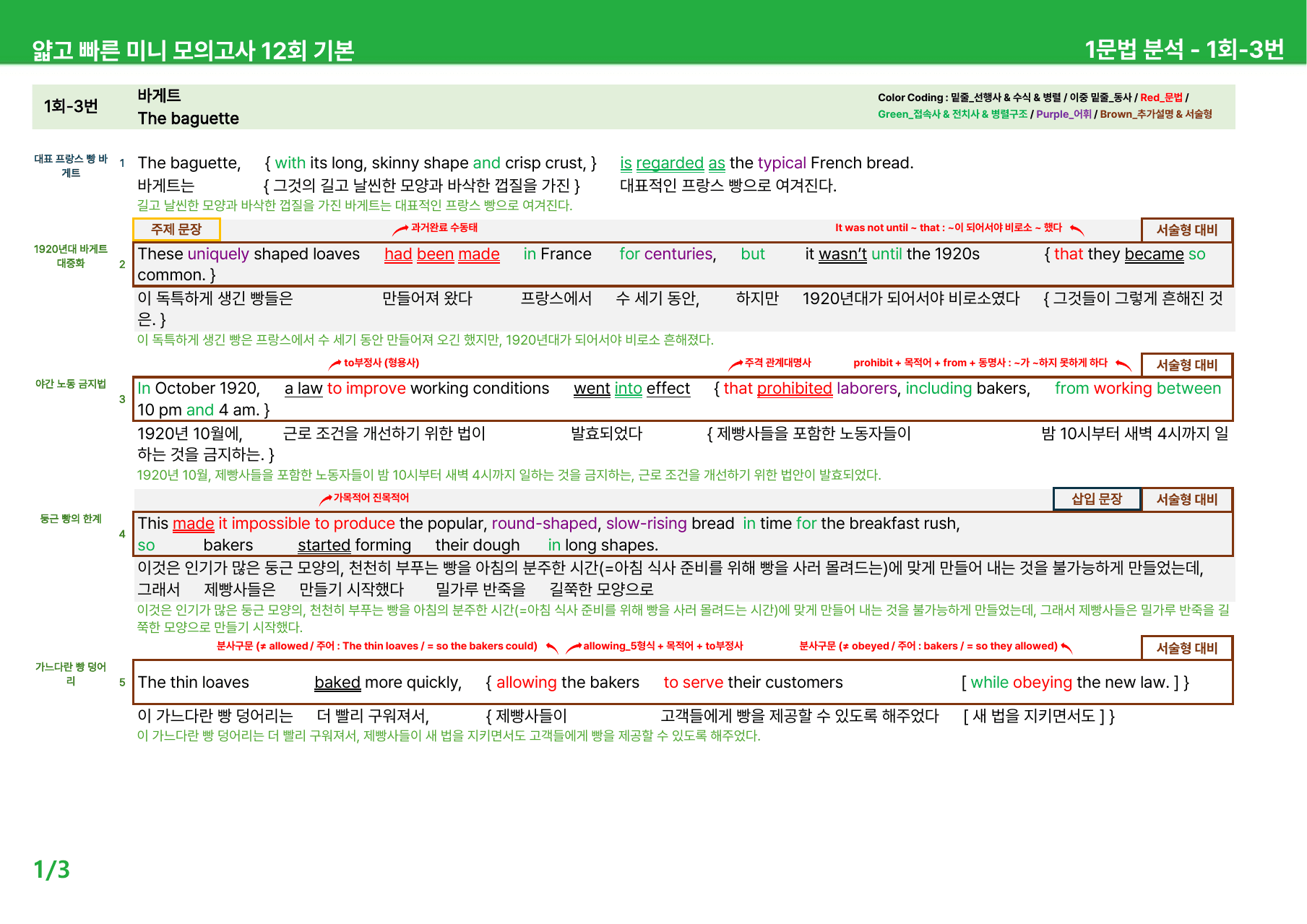The width and height of the screenshot is (1307, 924).
Task: Click the note 'prohibit + 목적어 + from + 동명사'
Action: point(931,363)
